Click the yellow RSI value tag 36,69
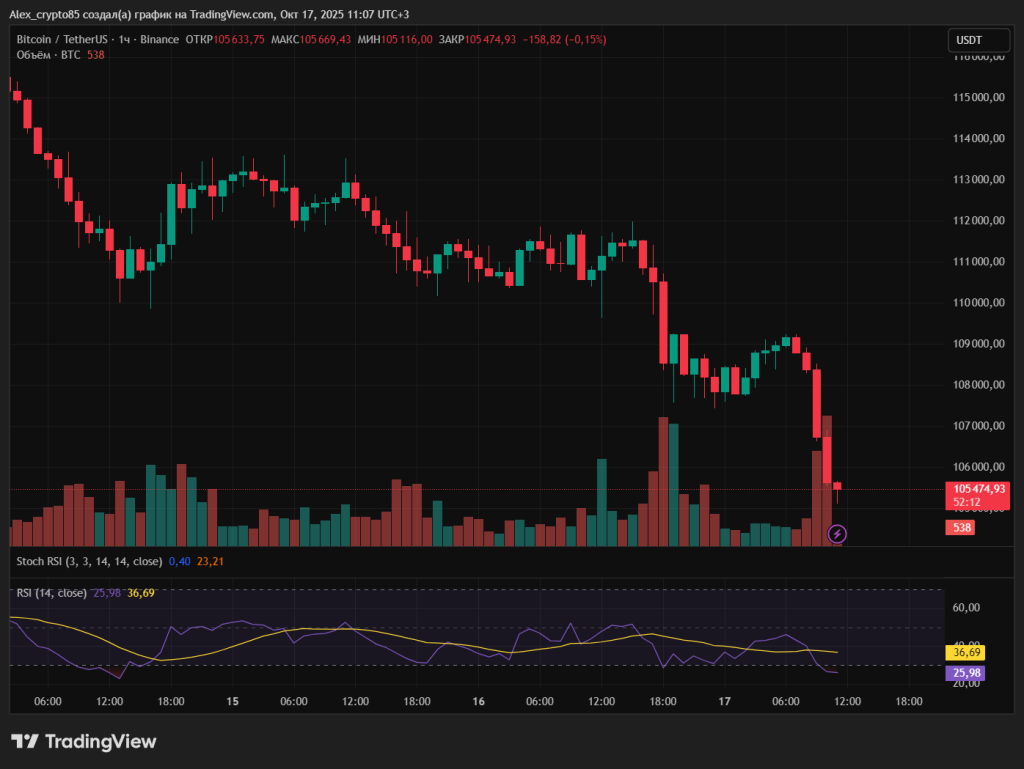1024x769 pixels. click(963, 652)
